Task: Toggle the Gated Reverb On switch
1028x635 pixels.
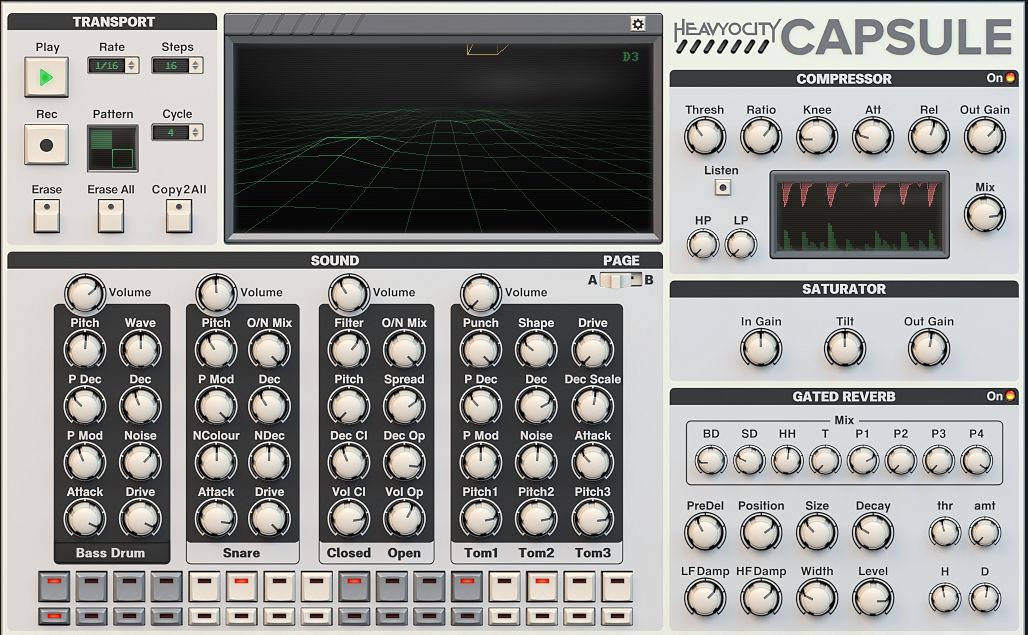Action: click(x=1010, y=396)
